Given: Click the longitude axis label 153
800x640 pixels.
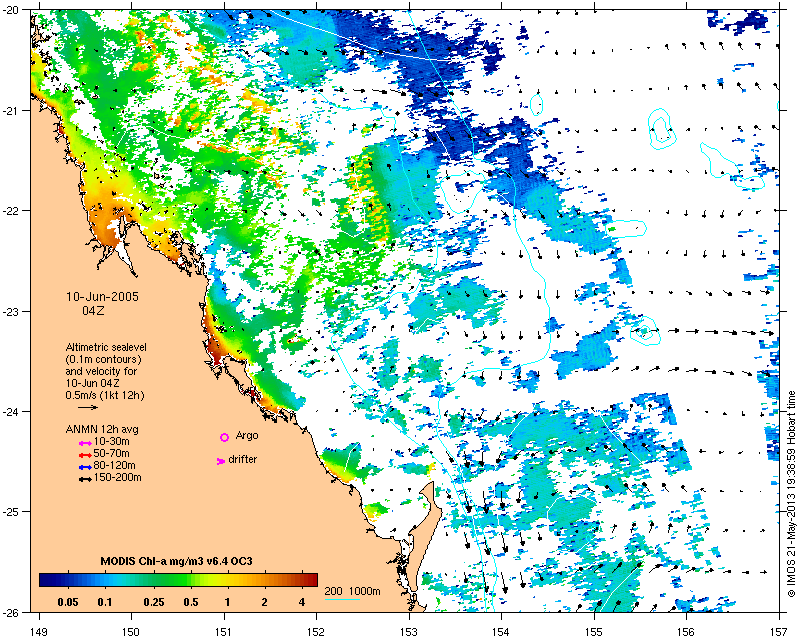Looking at the screenshot, I should (409, 632).
